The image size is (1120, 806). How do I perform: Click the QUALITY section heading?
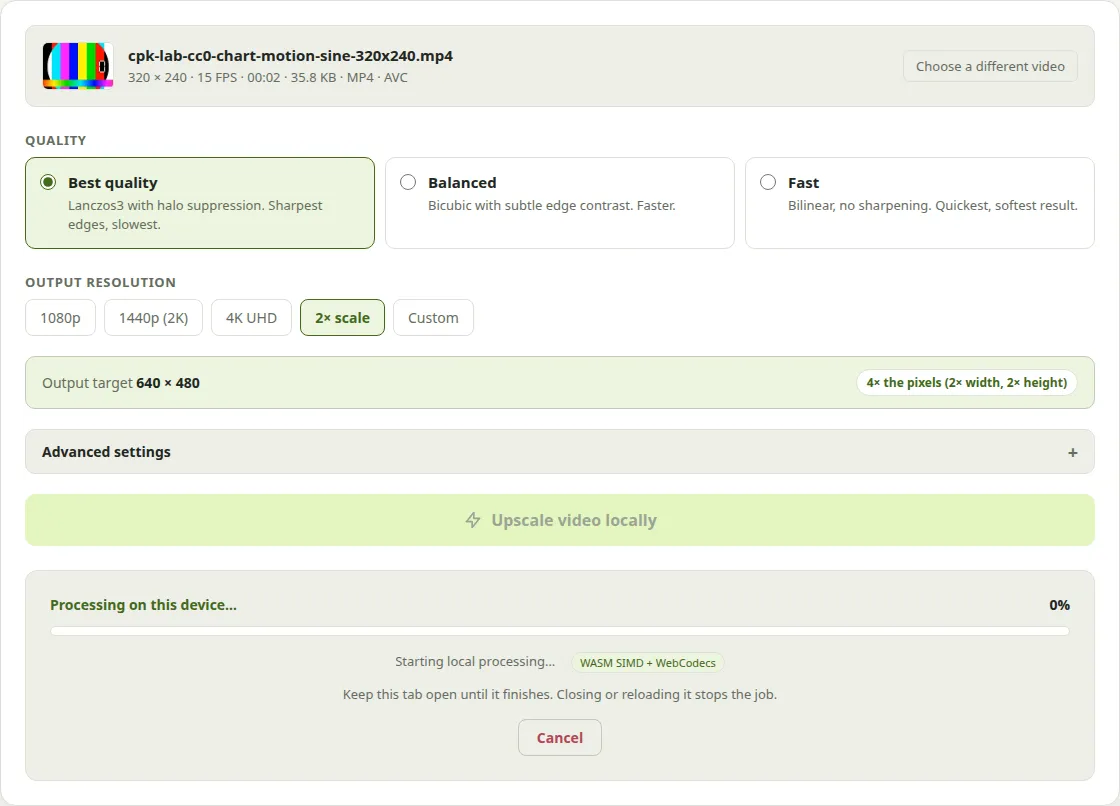click(56, 141)
